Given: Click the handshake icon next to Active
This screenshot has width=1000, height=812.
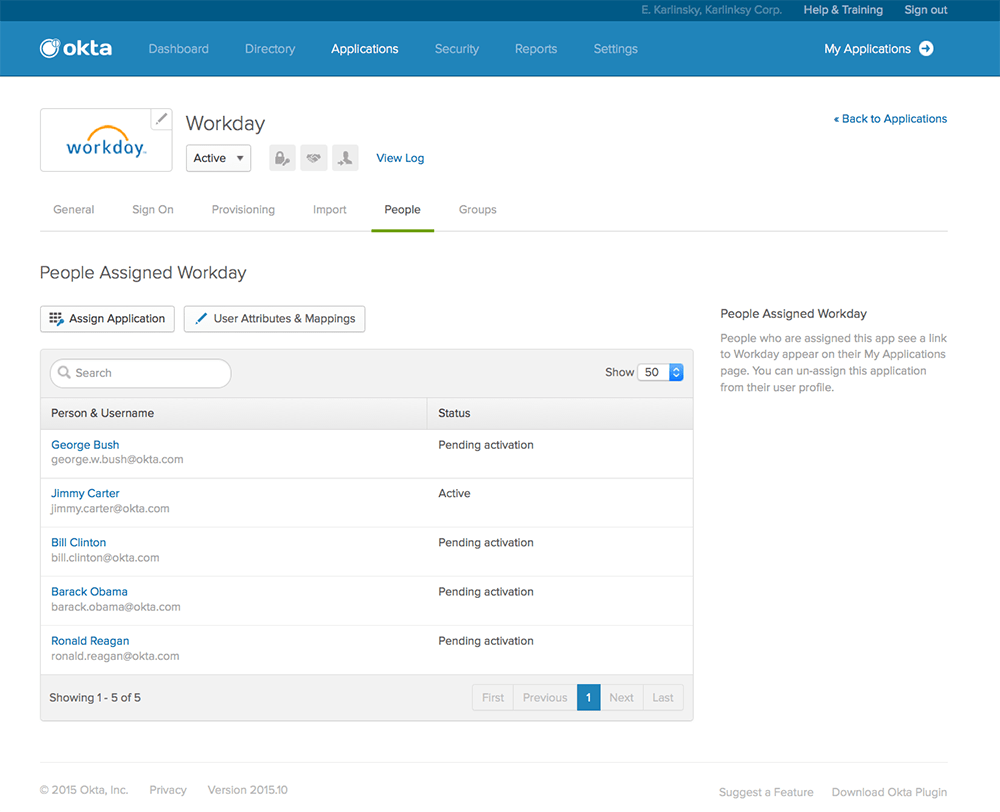Looking at the screenshot, I should coord(314,158).
